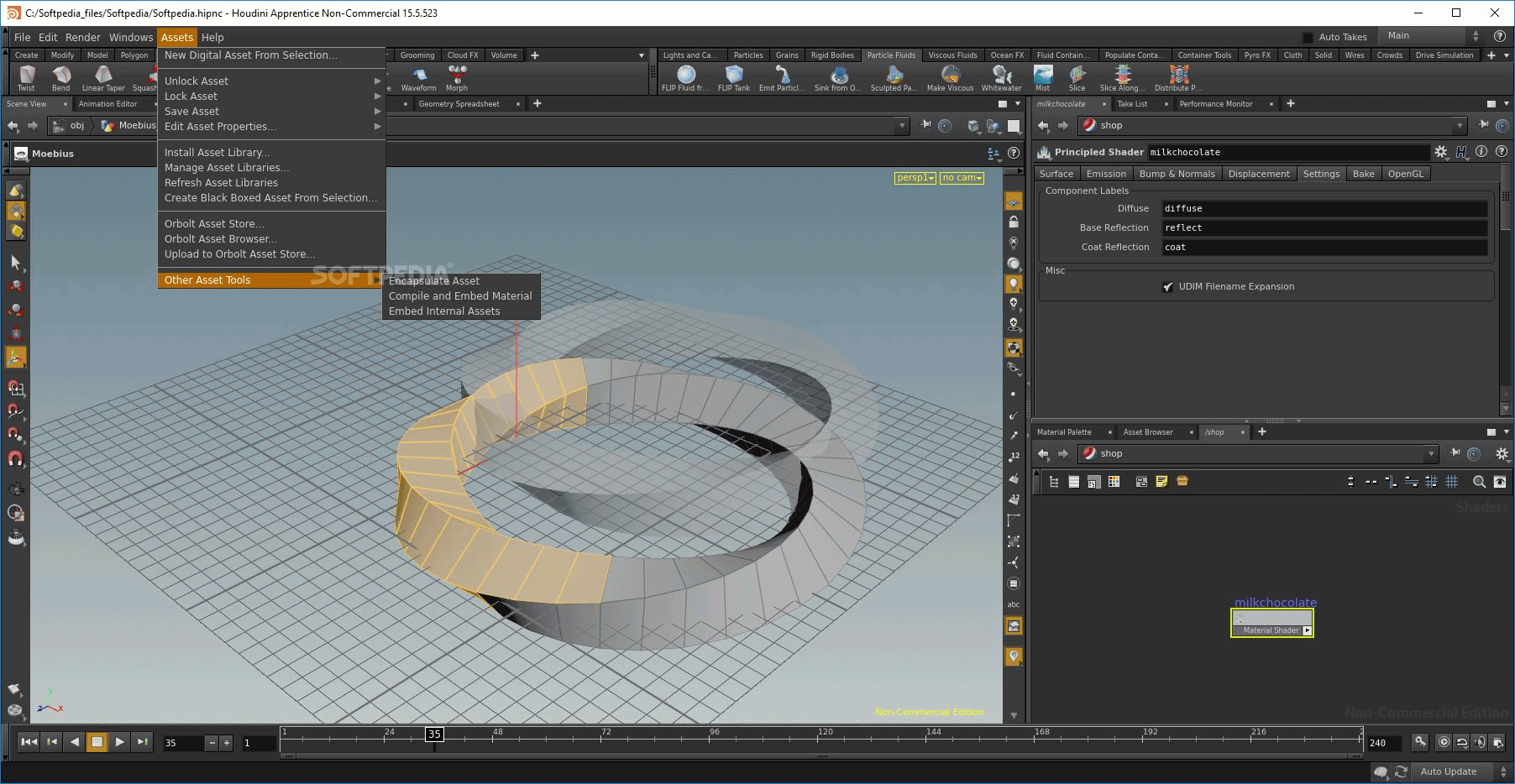Click the magnet snapping tool in left toolbar
1515x784 pixels.
[x=15, y=459]
